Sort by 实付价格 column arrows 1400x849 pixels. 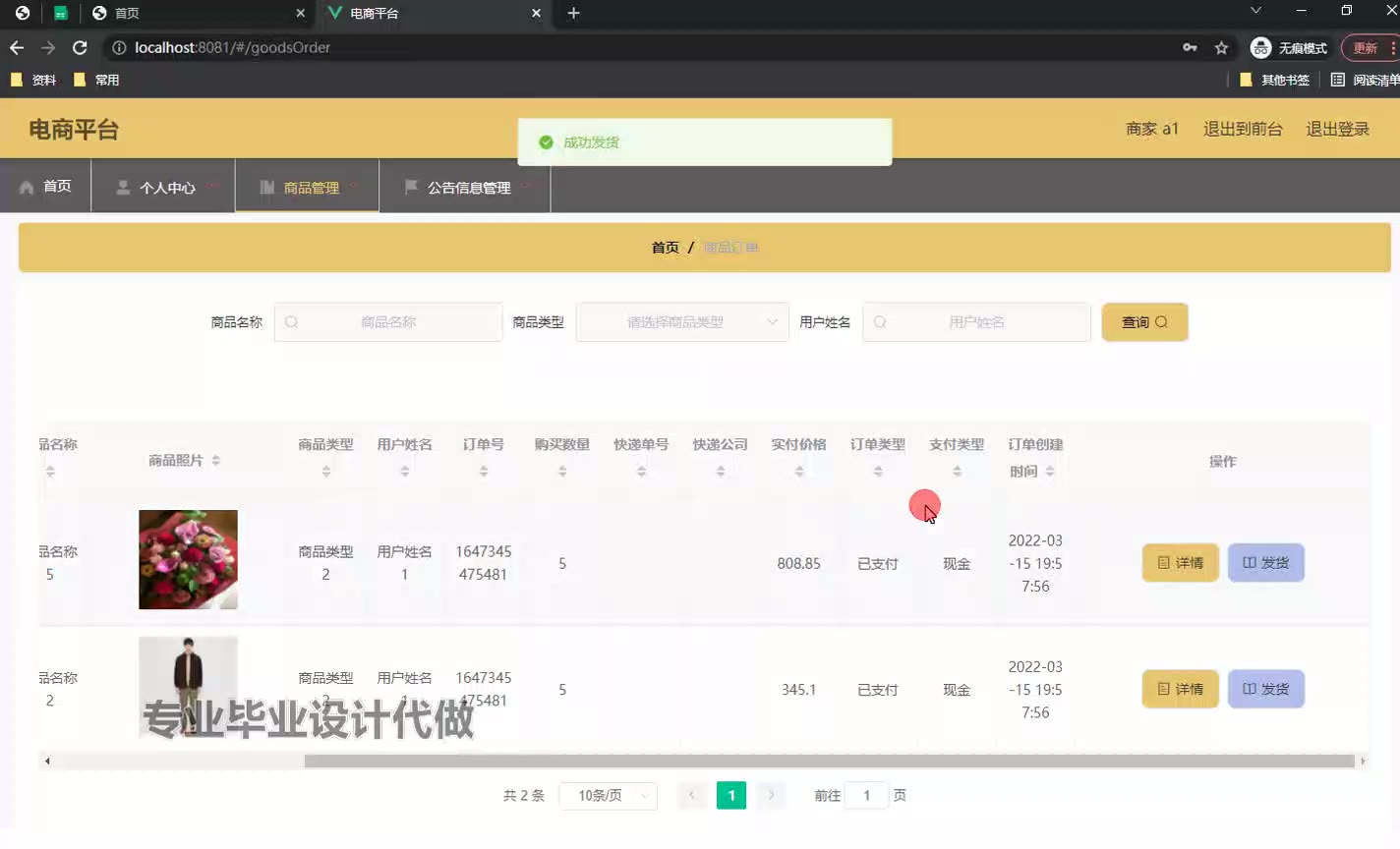tap(799, 472)
